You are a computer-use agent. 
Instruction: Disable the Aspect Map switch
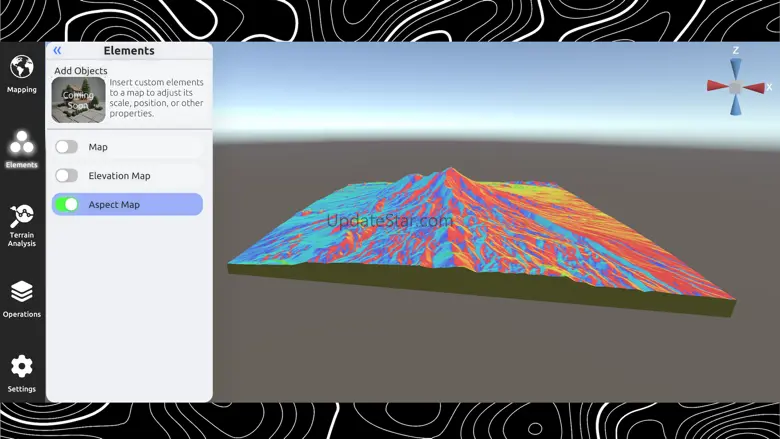tap(66, 204)
